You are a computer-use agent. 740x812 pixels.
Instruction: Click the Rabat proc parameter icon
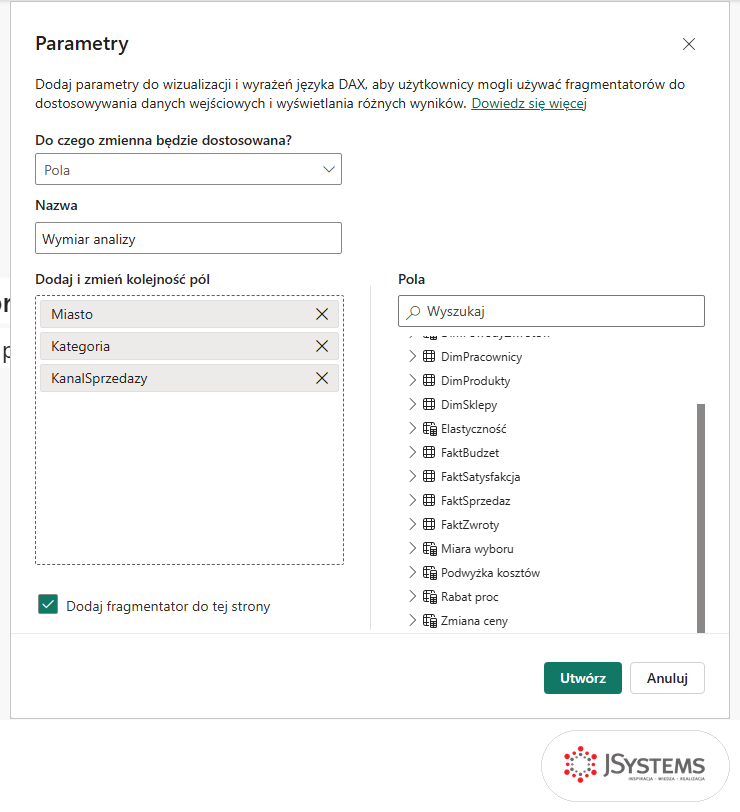(430, 597)
